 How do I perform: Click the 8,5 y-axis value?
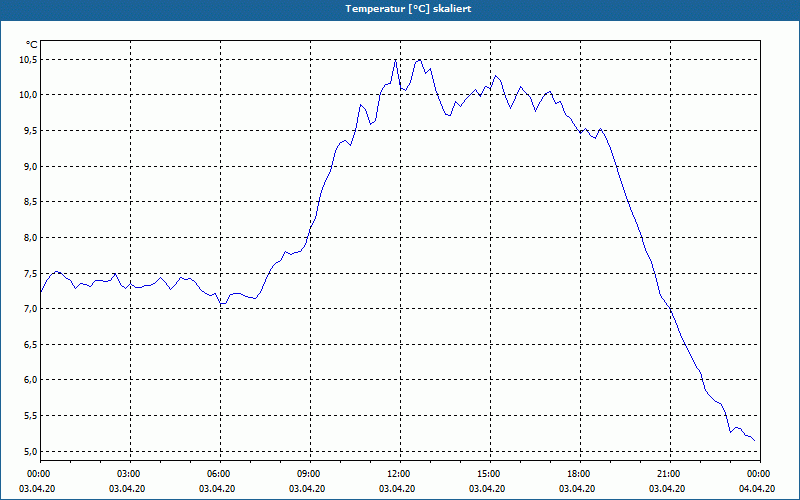pyautogui.click(x=30, y=202)
